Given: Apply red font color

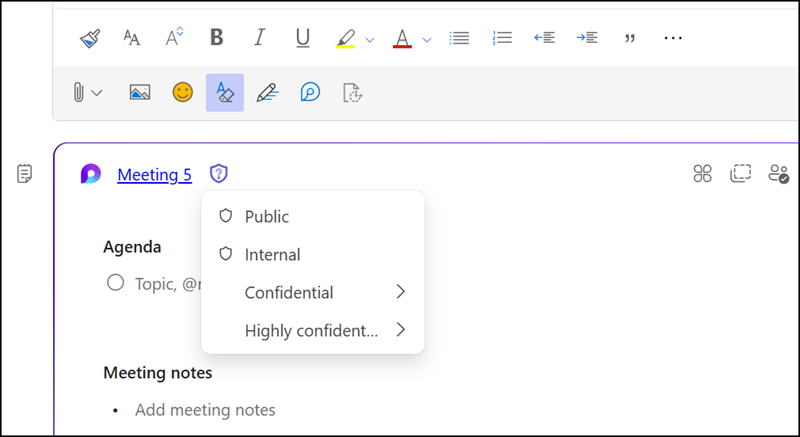Looking at the screenshot, I should tap(402, 39).
